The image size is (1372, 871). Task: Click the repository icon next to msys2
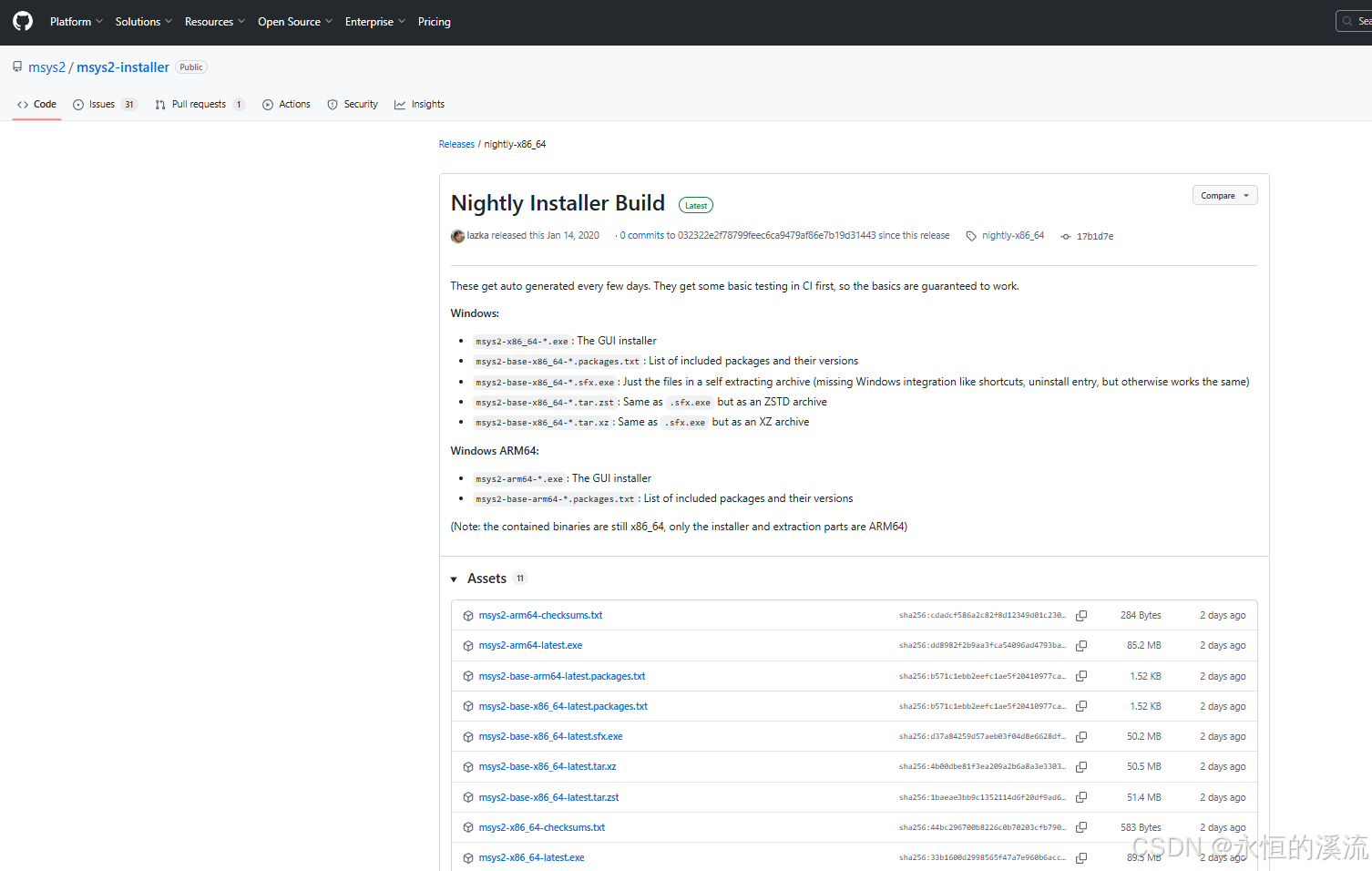17,67
